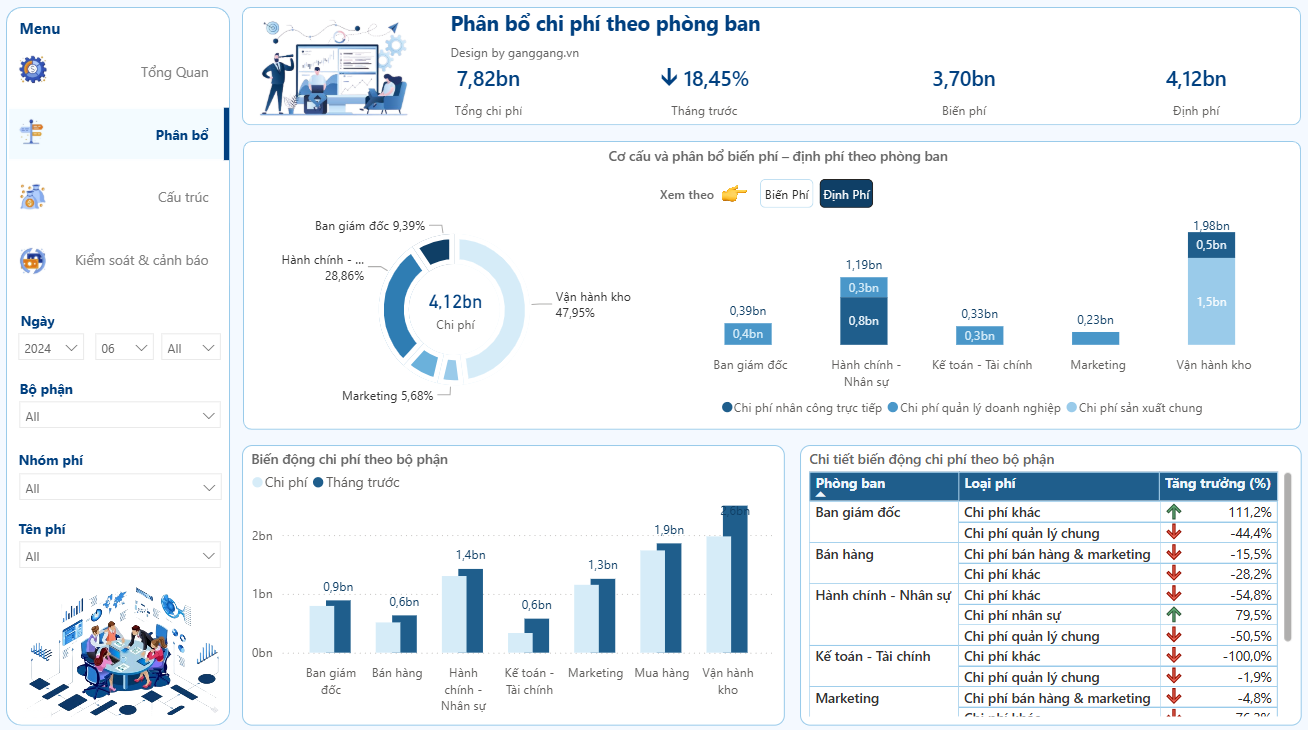Click the sort arrow under Phòng ban header
This screenshot has height=730, width=1308.
click(x=821, y=495)
